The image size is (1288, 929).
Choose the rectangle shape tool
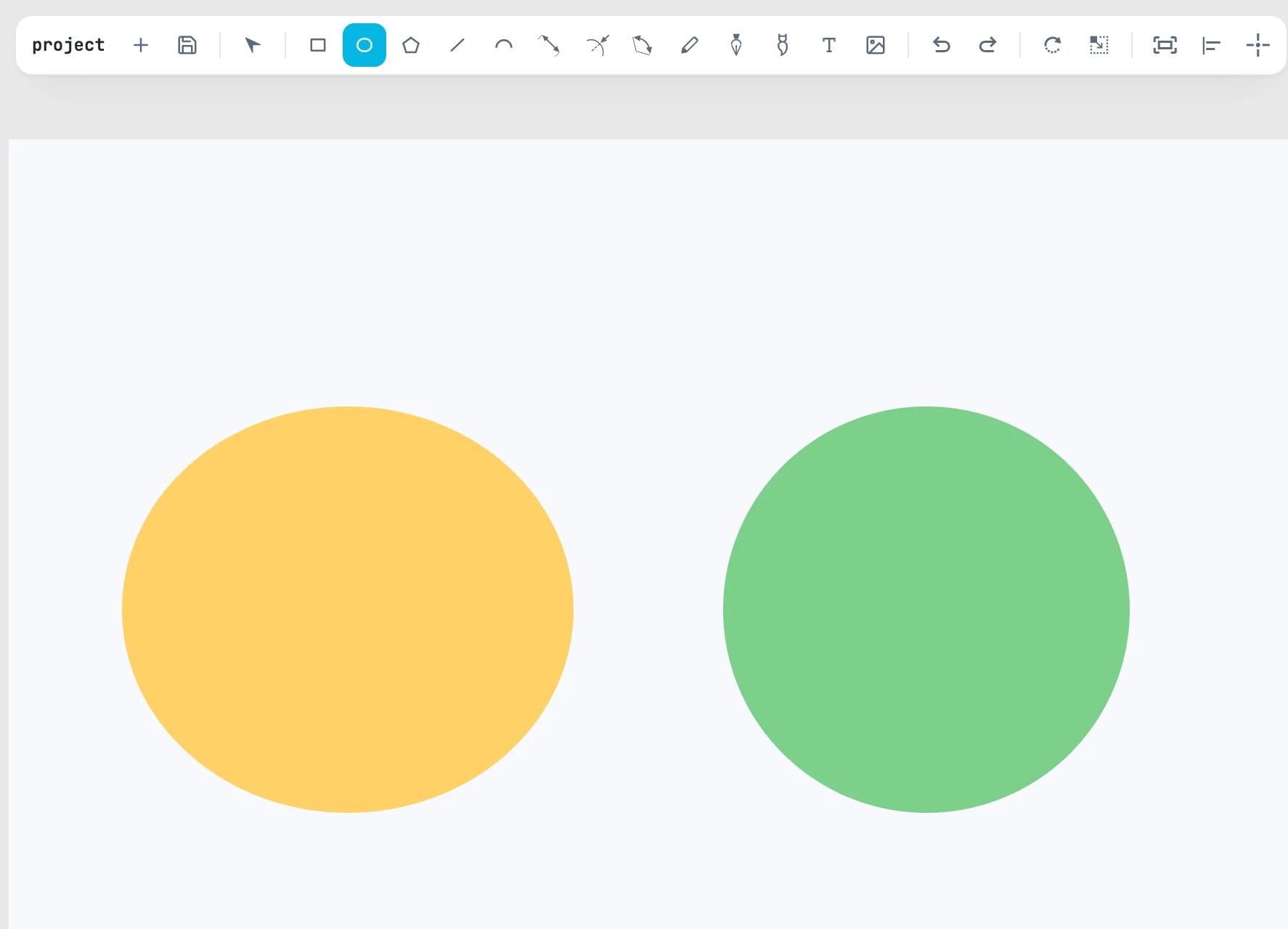pyautogui.click(x=318, y=45)
